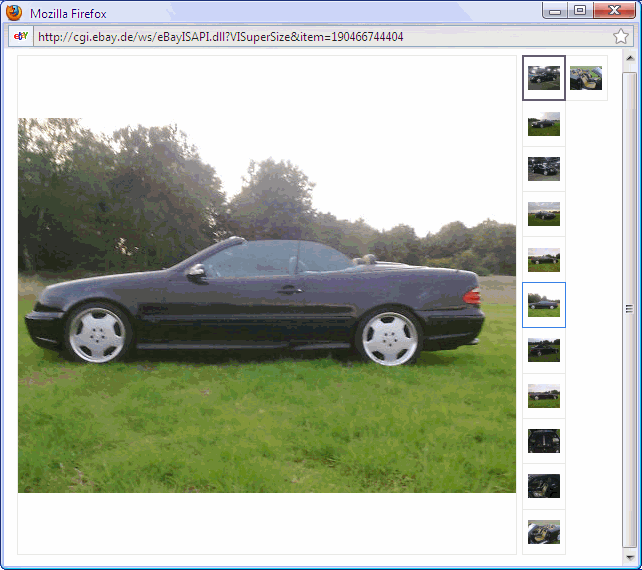Click the bookmark star in the address bar

[621, 37]
